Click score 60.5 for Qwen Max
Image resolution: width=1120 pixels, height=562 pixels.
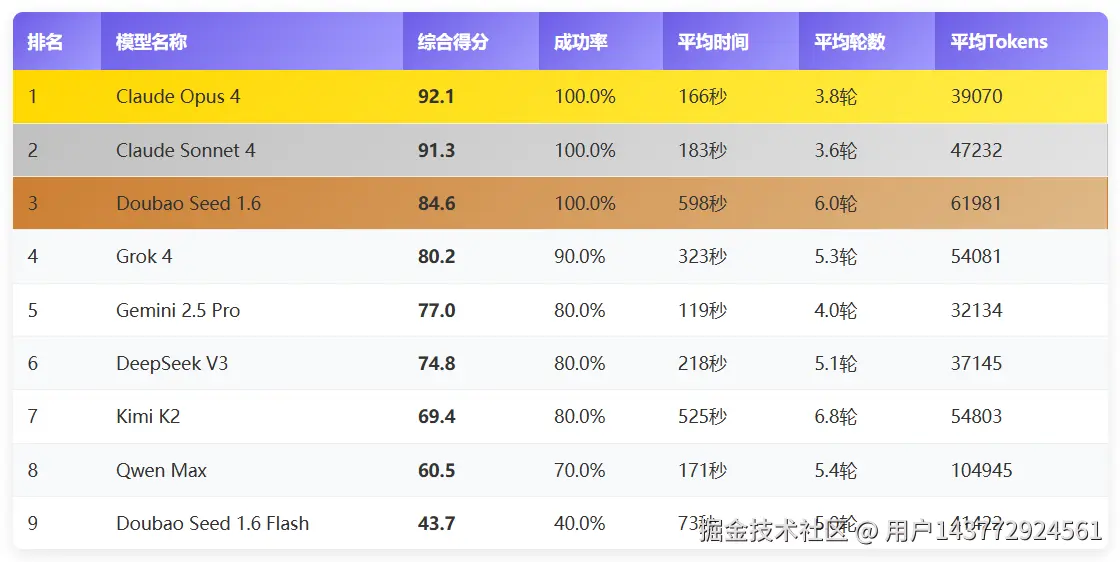pyautogui.click(x=436, y=471)
